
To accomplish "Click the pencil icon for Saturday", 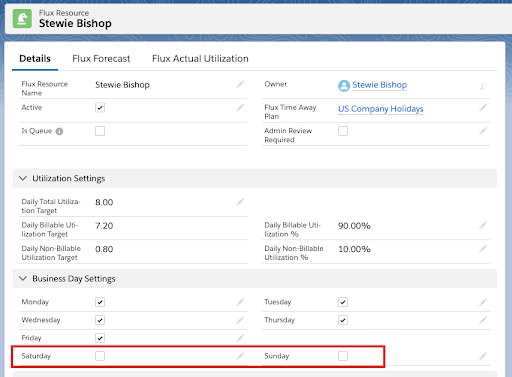I will (240, 356).
